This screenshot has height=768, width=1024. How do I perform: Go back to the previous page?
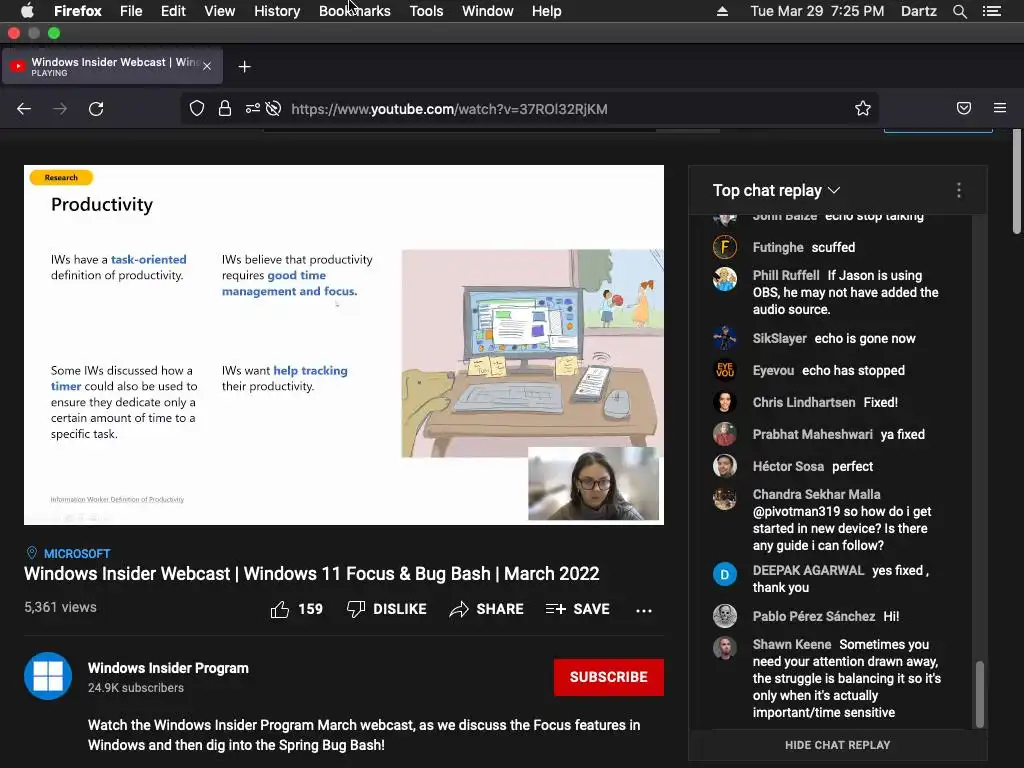tap(24, 108)
